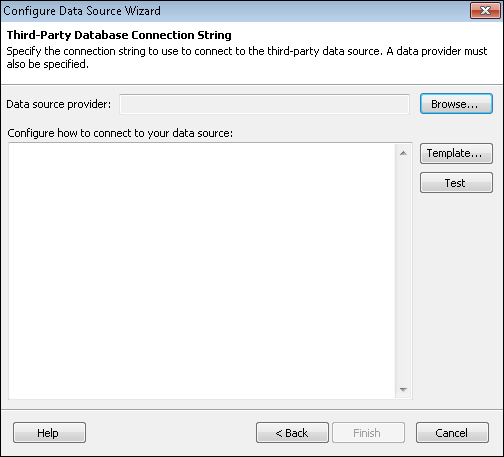The image size is (504, 457).
Task: Click inside the connection string text area
Action: point(202,271)
